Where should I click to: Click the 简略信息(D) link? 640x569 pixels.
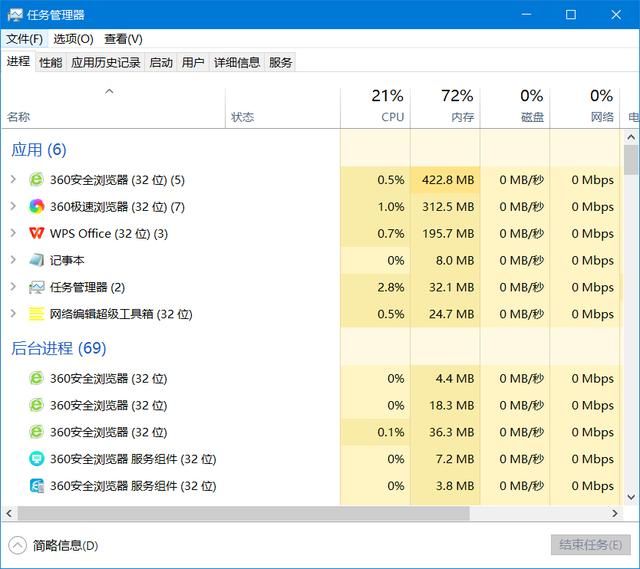pos(65,546)
